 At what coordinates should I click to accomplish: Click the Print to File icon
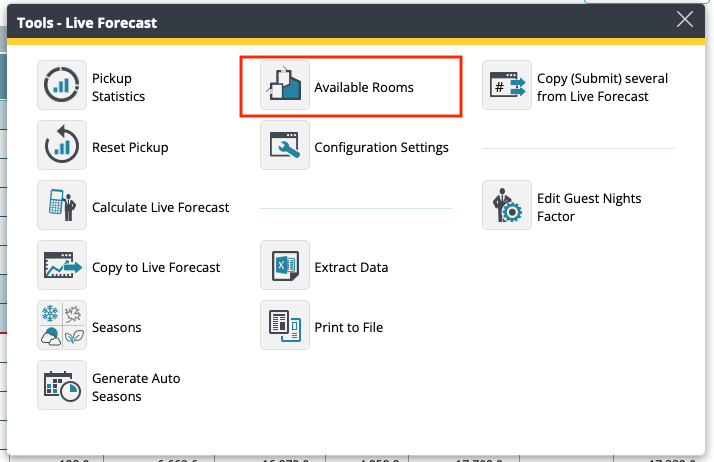(x=285, y=326)
